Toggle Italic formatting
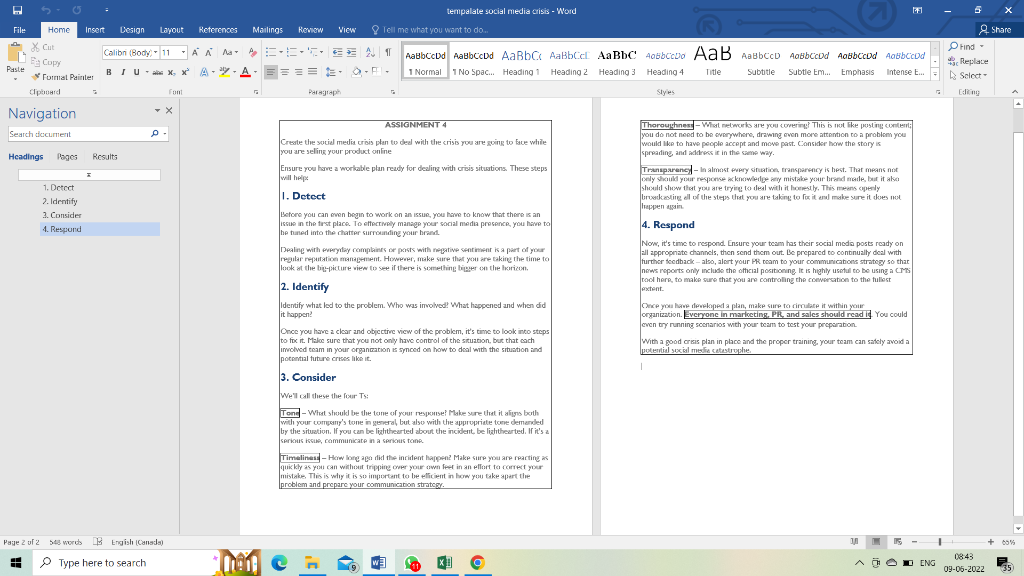The height and width of the screenshot is (576, 1024). (x=123, y=72)
